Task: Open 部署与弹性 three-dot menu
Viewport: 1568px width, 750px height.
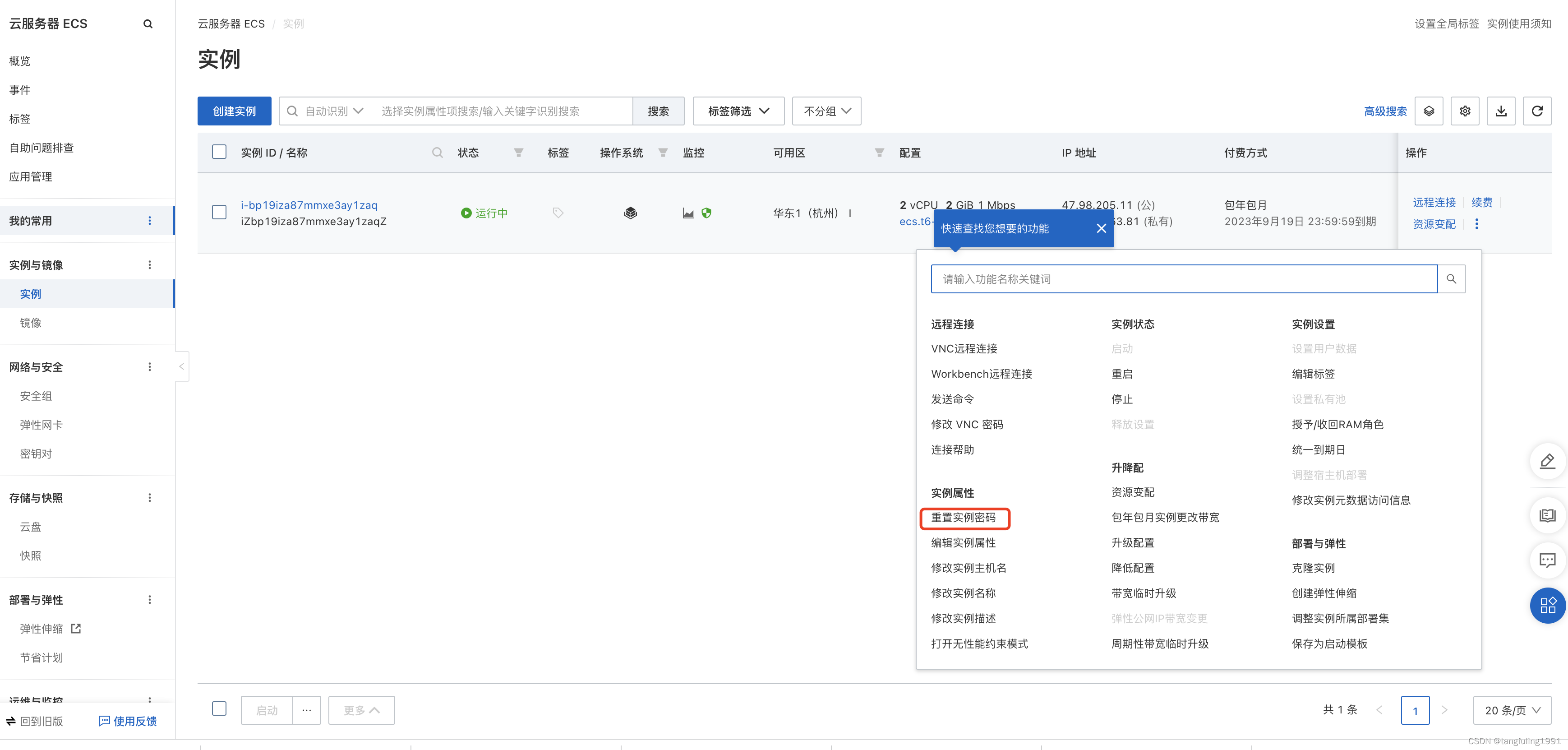Action: coord(150,600)
